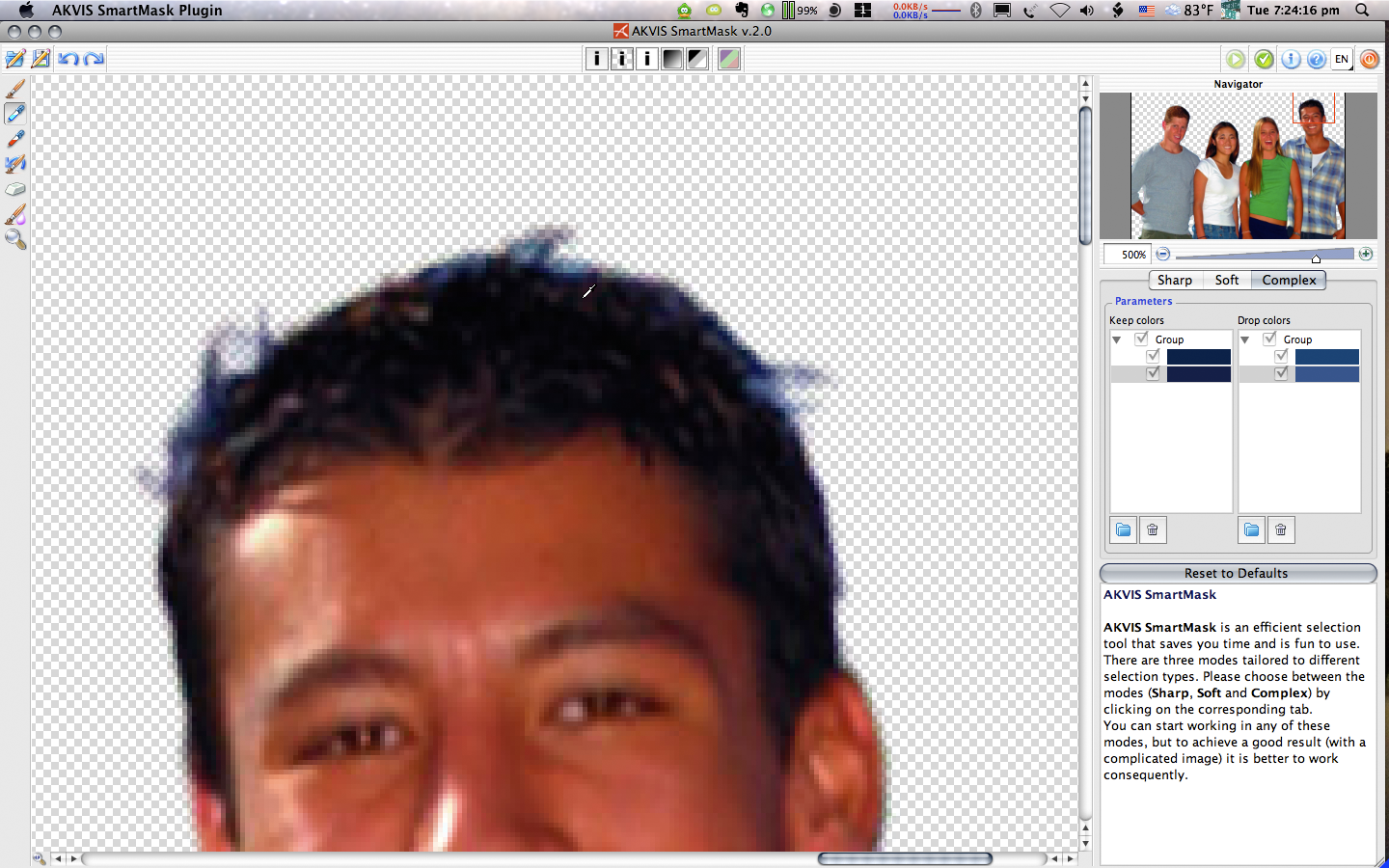This screenshot has height=868, width=1389.
Task: Switch to the Soft mode tab
Action: 1227,280
